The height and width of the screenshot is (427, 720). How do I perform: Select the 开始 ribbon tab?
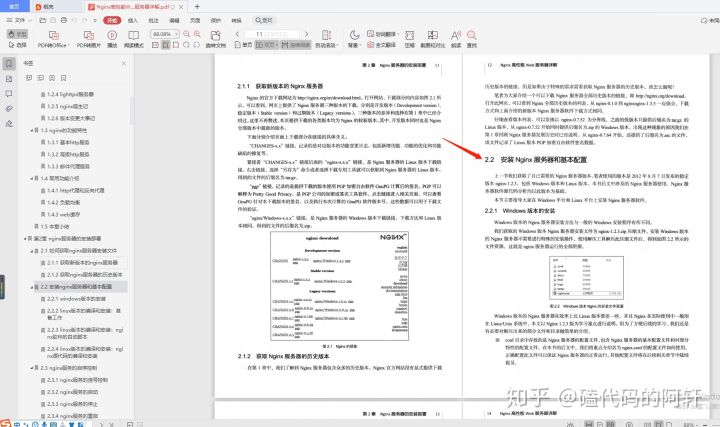point(112,20)
